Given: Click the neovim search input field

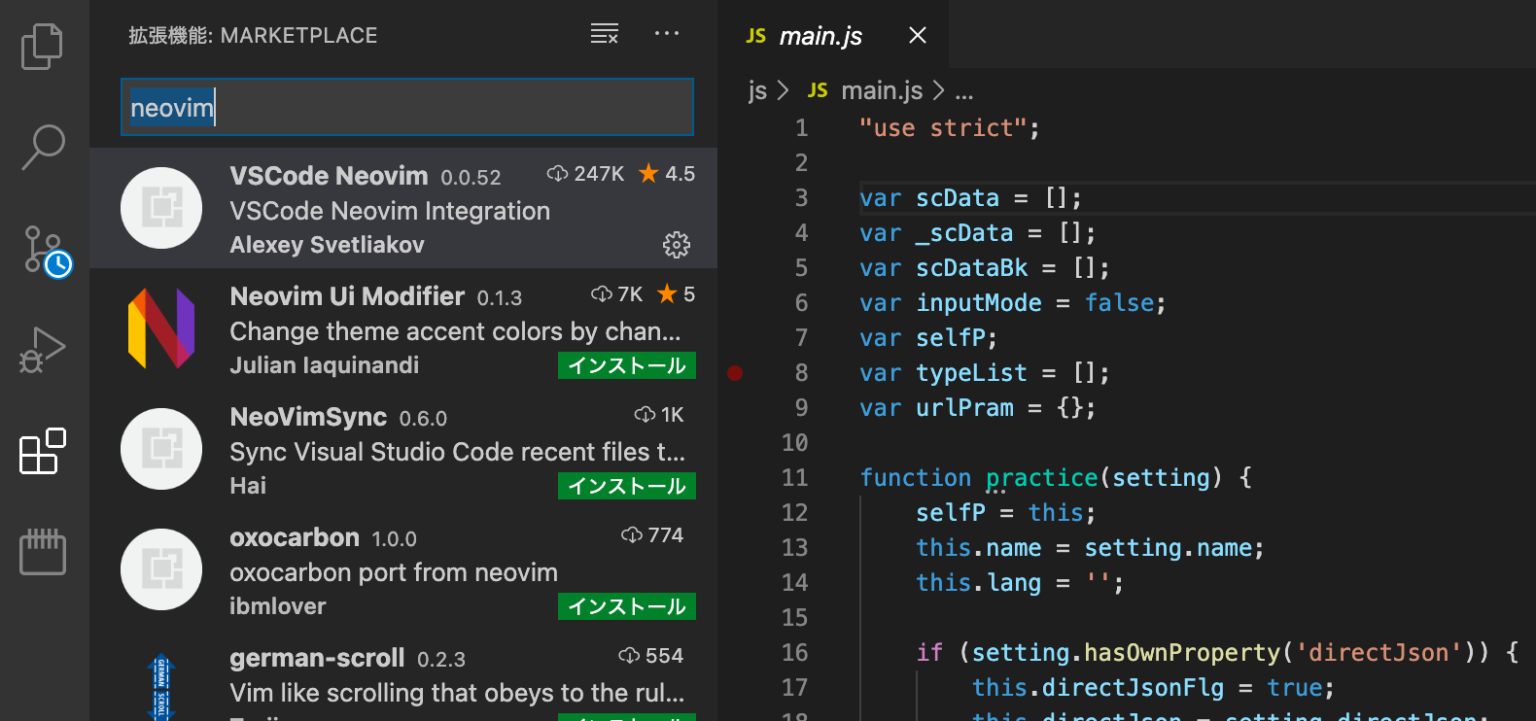Looking at the screenshot, I should pos(406,107).
